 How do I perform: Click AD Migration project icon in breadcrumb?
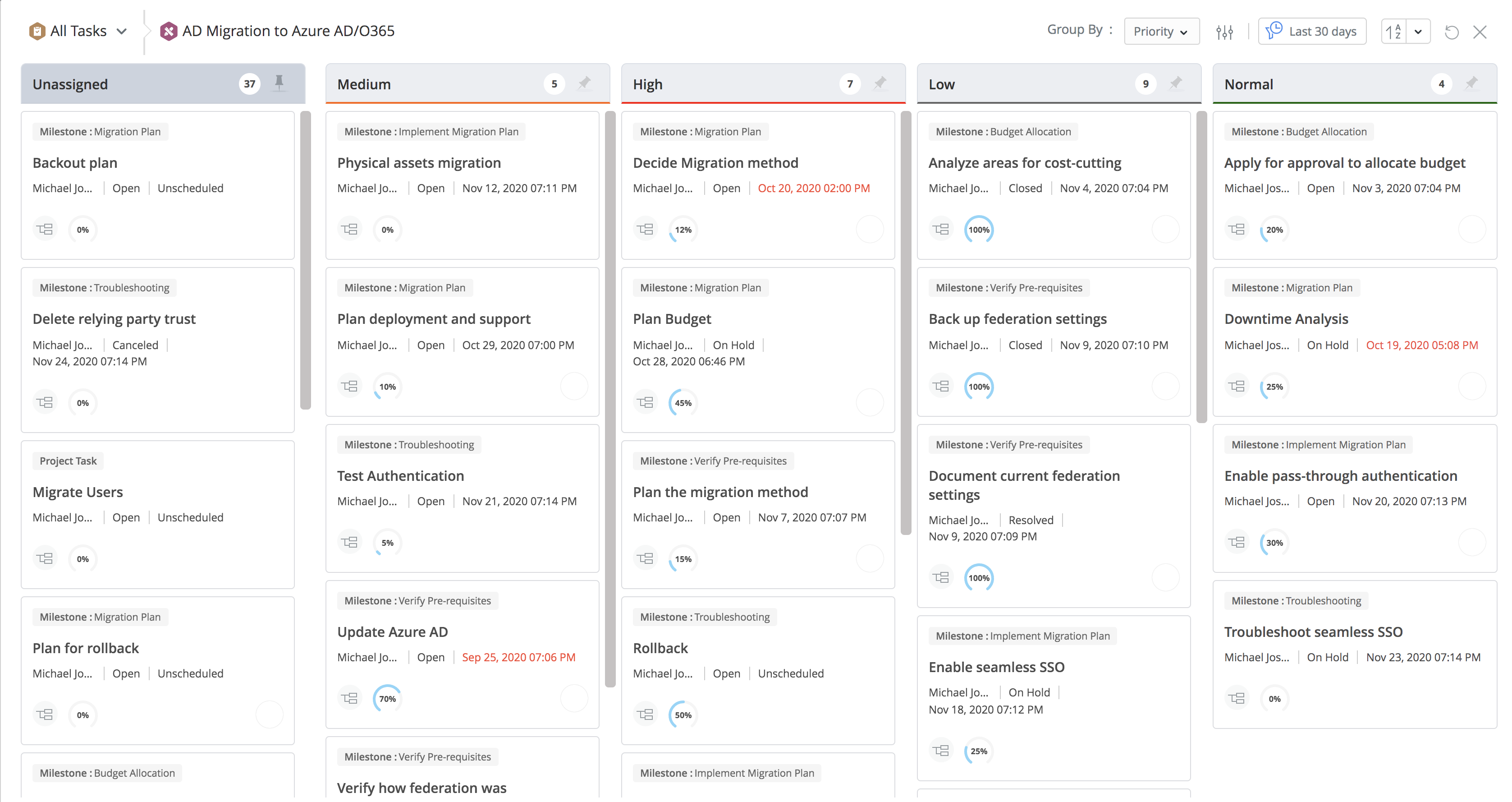click(169, 31)
